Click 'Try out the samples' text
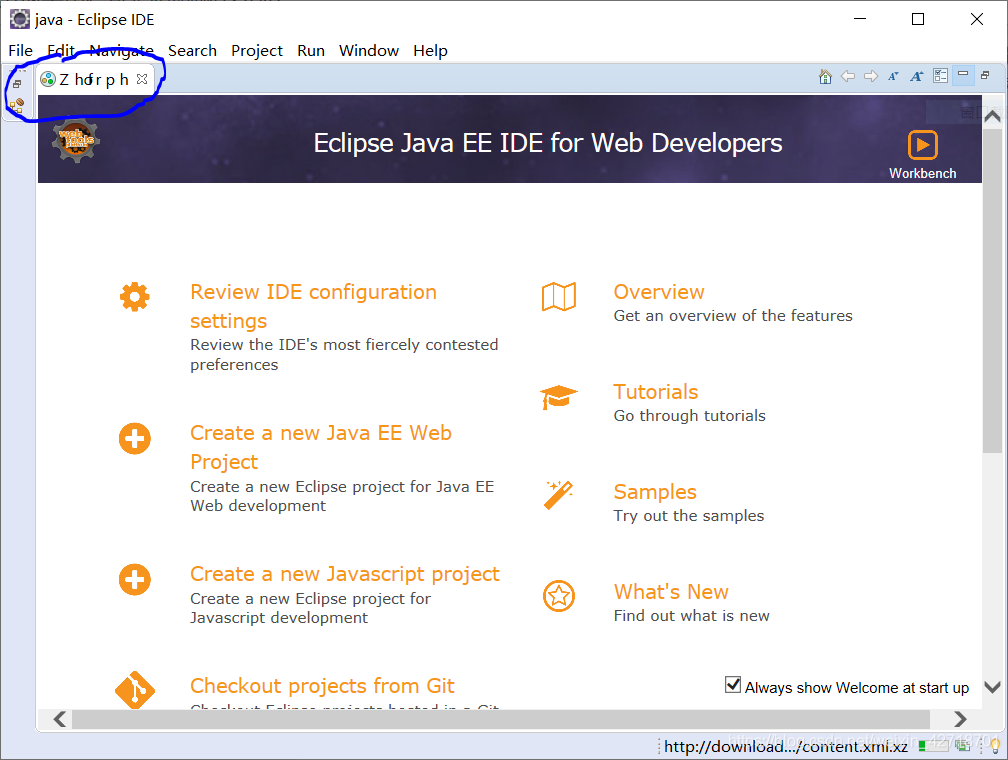The height and width of the screenshot is (760, 1008). [688, 516]
